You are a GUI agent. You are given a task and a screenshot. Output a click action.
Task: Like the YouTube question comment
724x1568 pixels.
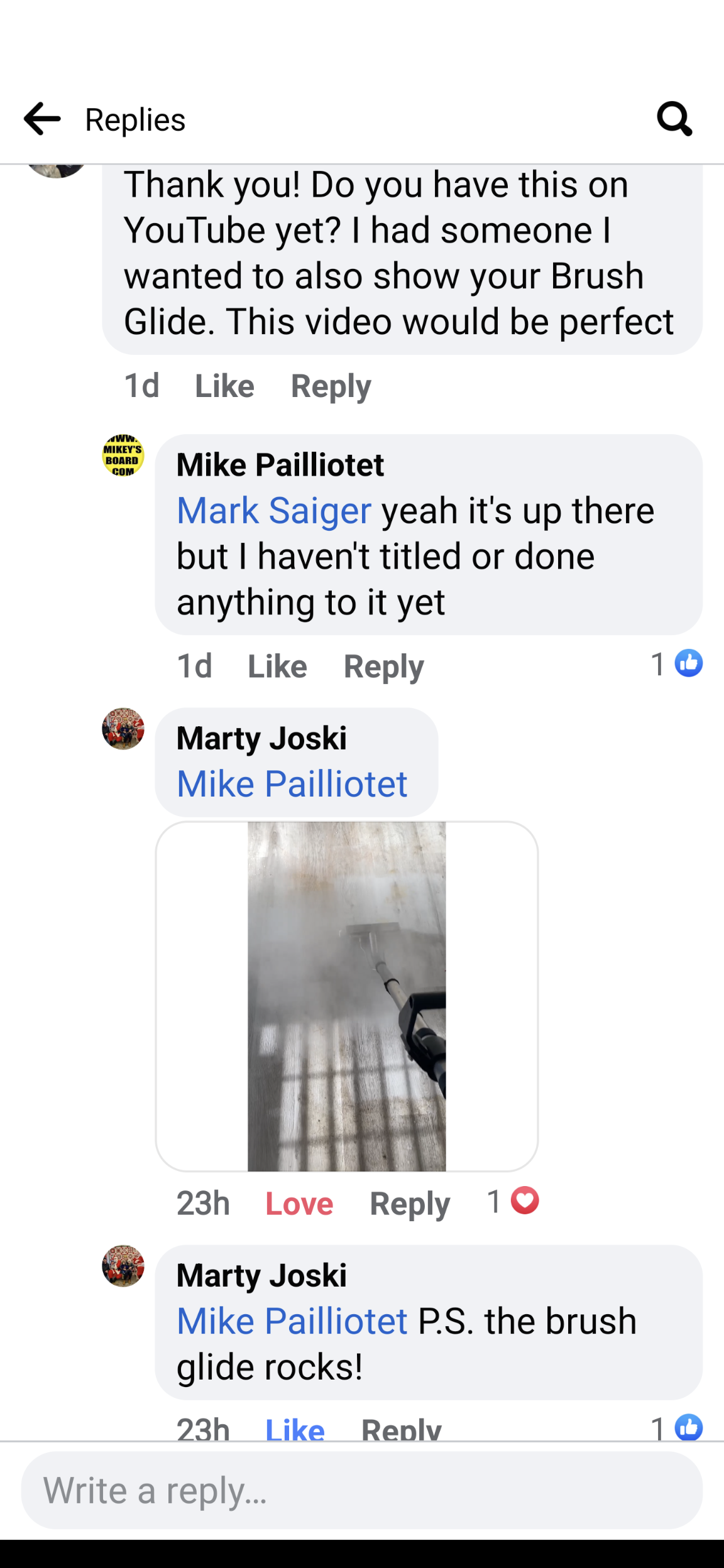pyautogui.click(x=224, y=386)
